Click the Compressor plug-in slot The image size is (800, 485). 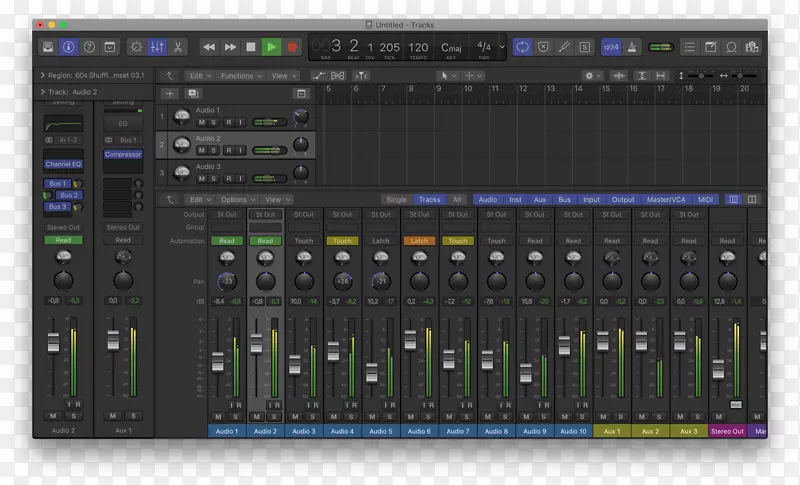(x=123, y=155)
